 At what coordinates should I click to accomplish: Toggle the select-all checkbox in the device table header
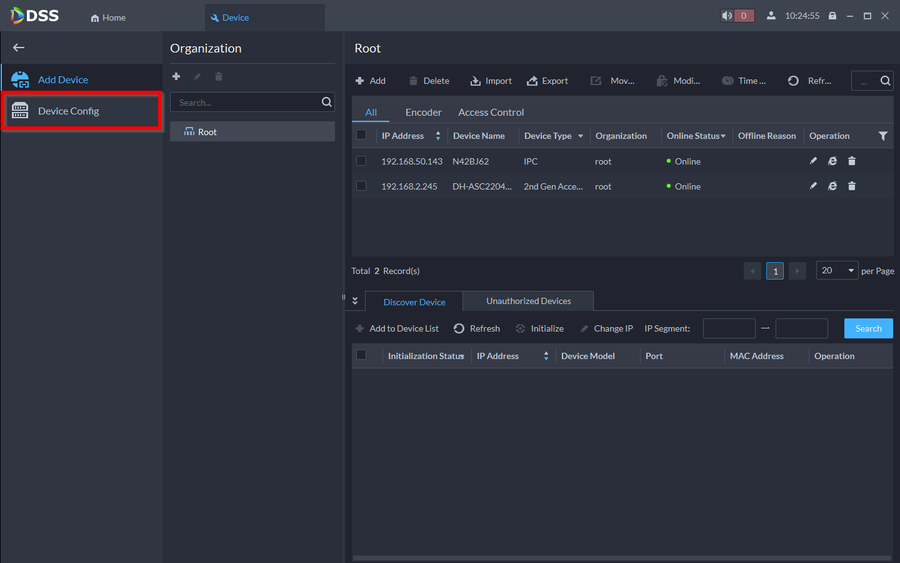361,135
